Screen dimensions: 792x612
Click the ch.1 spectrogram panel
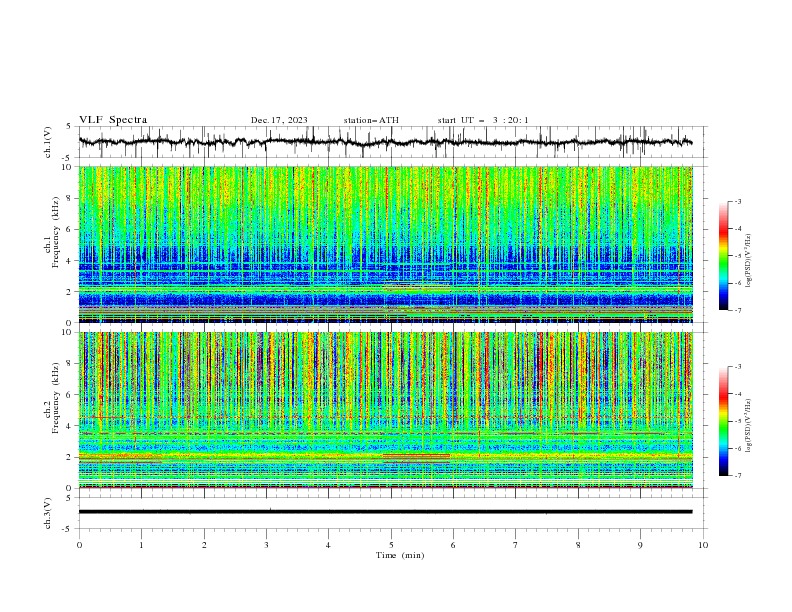(x=386, y=244)
